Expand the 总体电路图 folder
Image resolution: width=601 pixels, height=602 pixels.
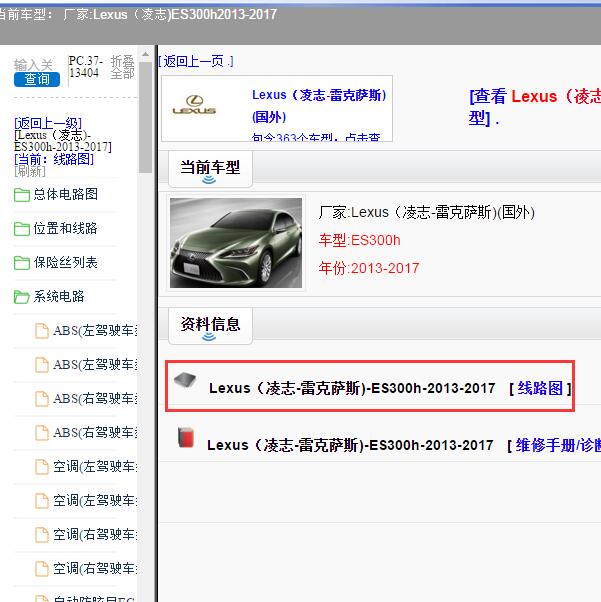pos(65,195)
